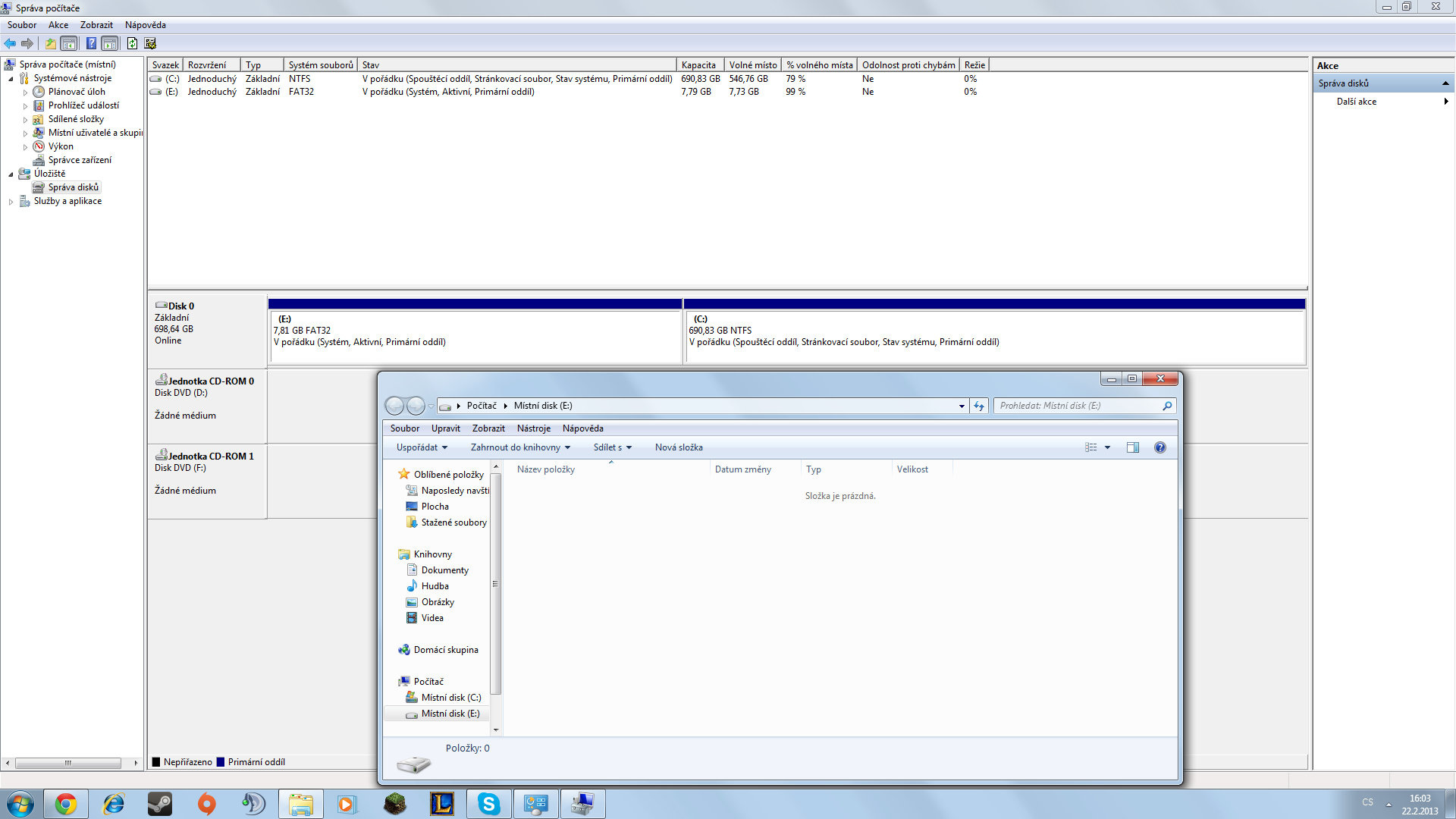
Task: Click Další akce in the actions pane
Action: point(1356,102)
